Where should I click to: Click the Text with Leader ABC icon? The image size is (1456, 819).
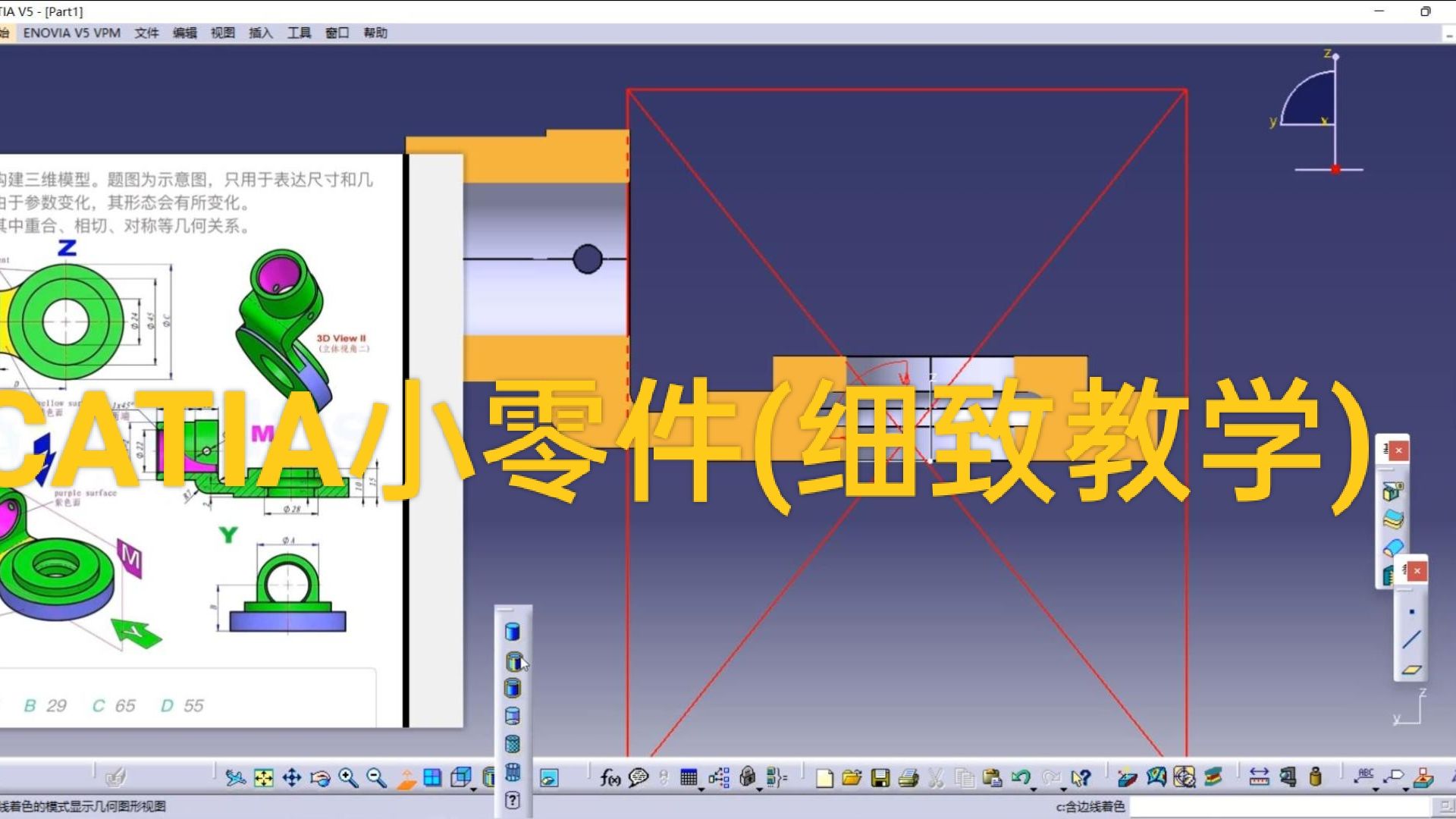(x=1365, y=774)
